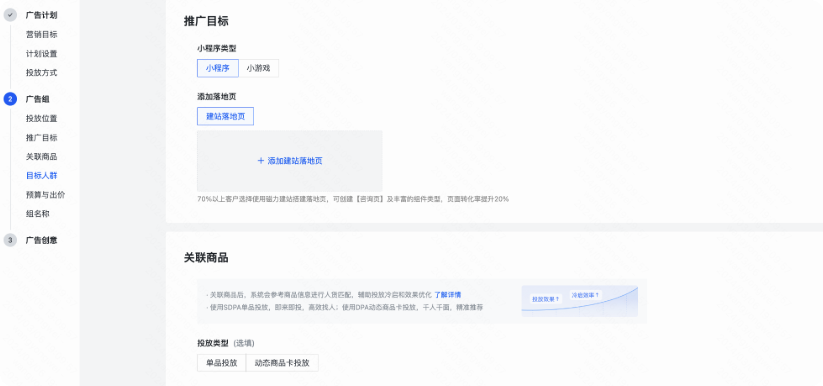
Task: Select 目标人群 in the sidebar
Action: (x=41, y=175)
